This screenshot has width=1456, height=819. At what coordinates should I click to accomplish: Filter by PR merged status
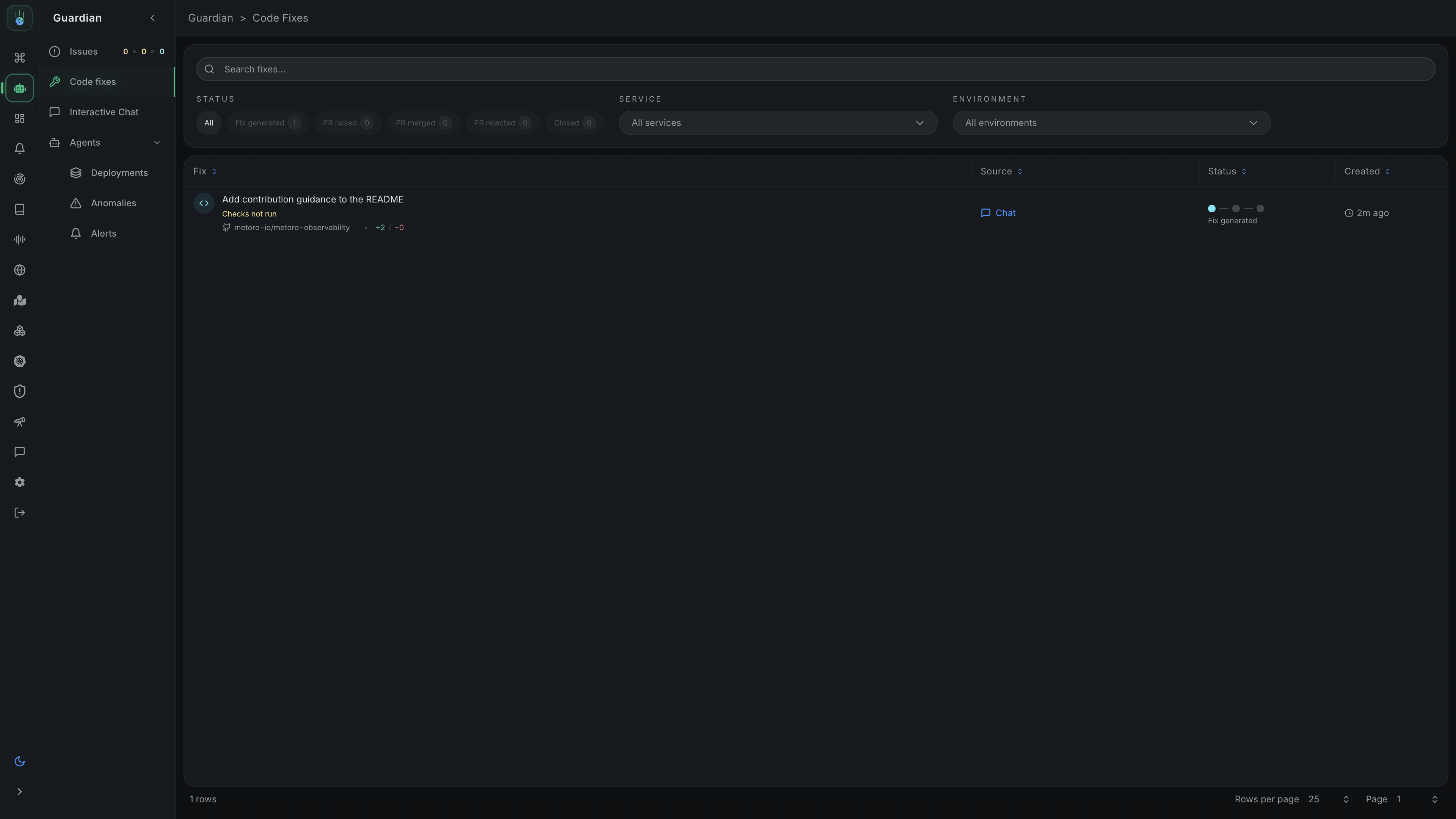pyautogui.click(x=424, y=122)
